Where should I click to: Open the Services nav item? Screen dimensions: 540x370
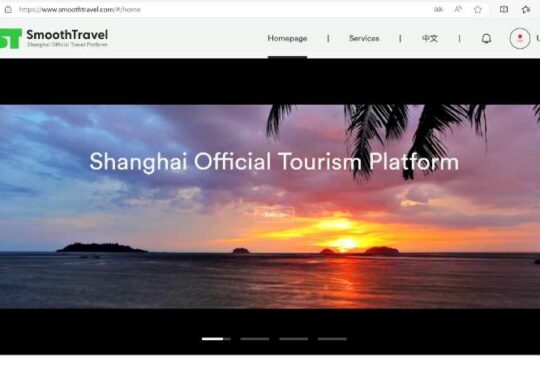pos(364,38)
